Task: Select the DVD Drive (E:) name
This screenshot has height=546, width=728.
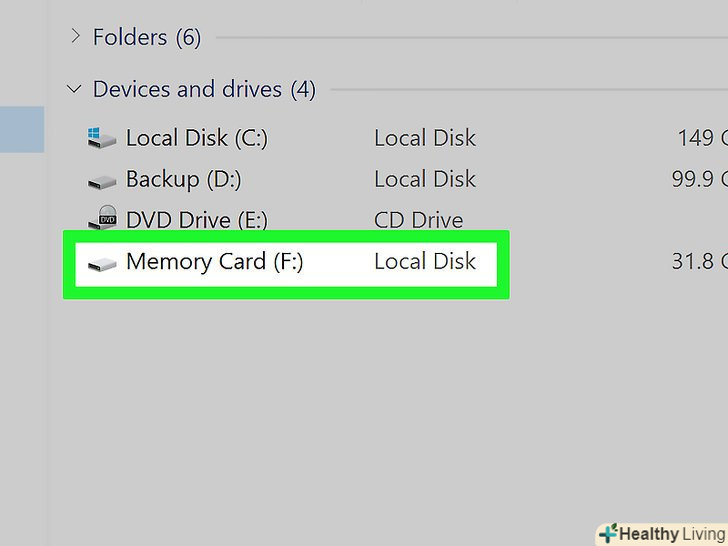Action: 196,220
